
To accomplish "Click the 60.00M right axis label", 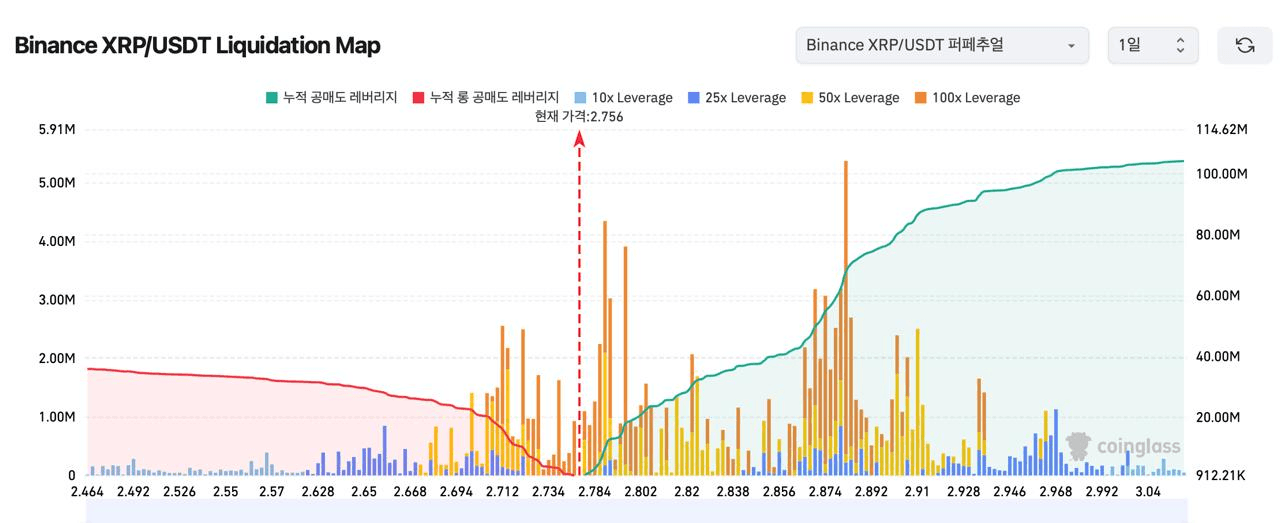I will pyautogui.click(x=1217, y=296).
